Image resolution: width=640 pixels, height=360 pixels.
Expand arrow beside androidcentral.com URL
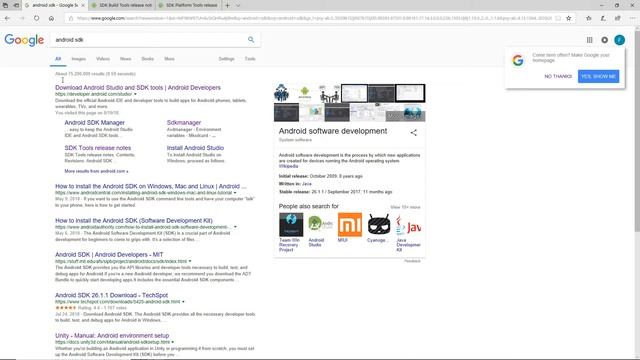tap(235, 193)
